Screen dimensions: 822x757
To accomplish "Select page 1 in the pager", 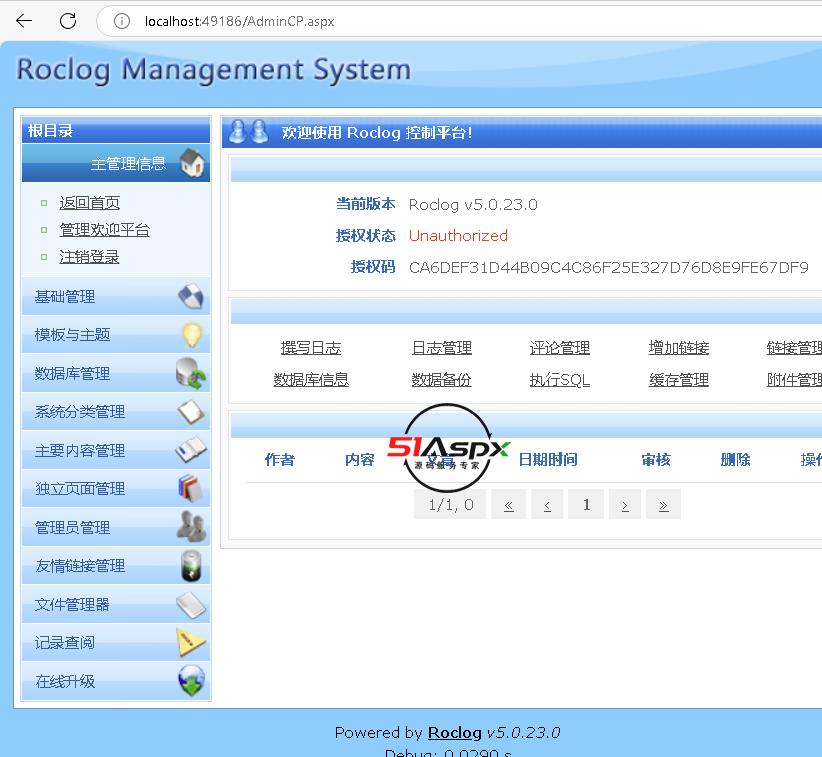I will [586, 504].
